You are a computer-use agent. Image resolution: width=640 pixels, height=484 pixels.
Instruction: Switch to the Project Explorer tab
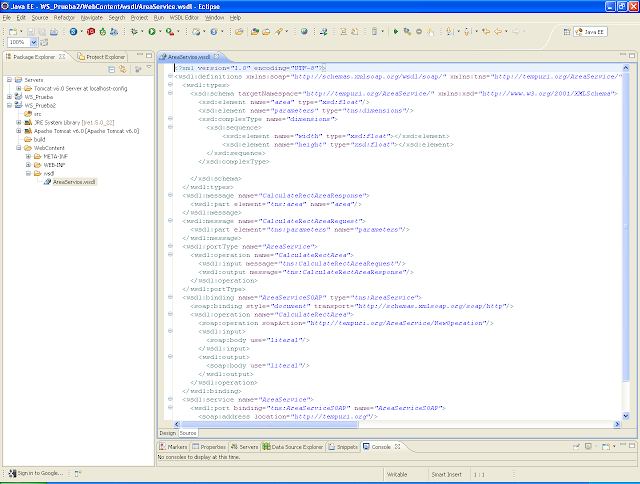pyautogui.click(x=102, y=57)
